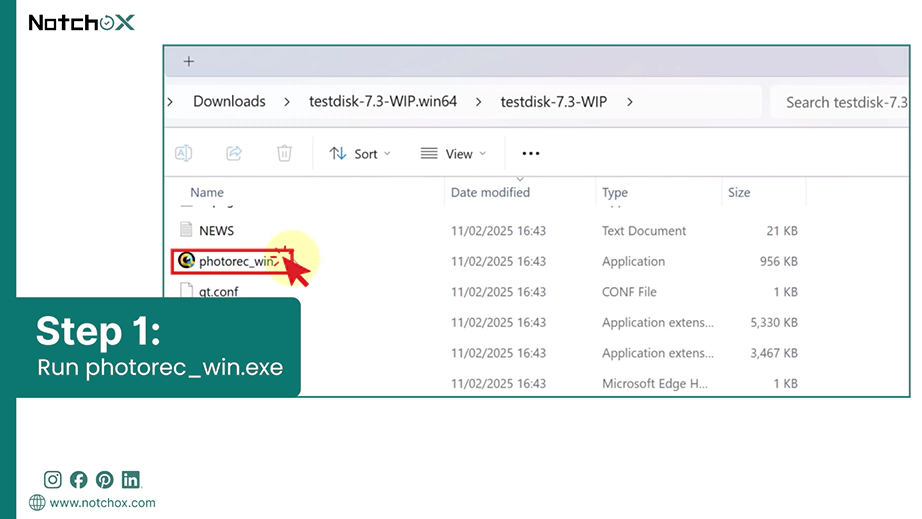This screenshot has width=922, height=519.
Task: Click the Microsoft Edge H... type cell
Action: click(x=655, y=384)
